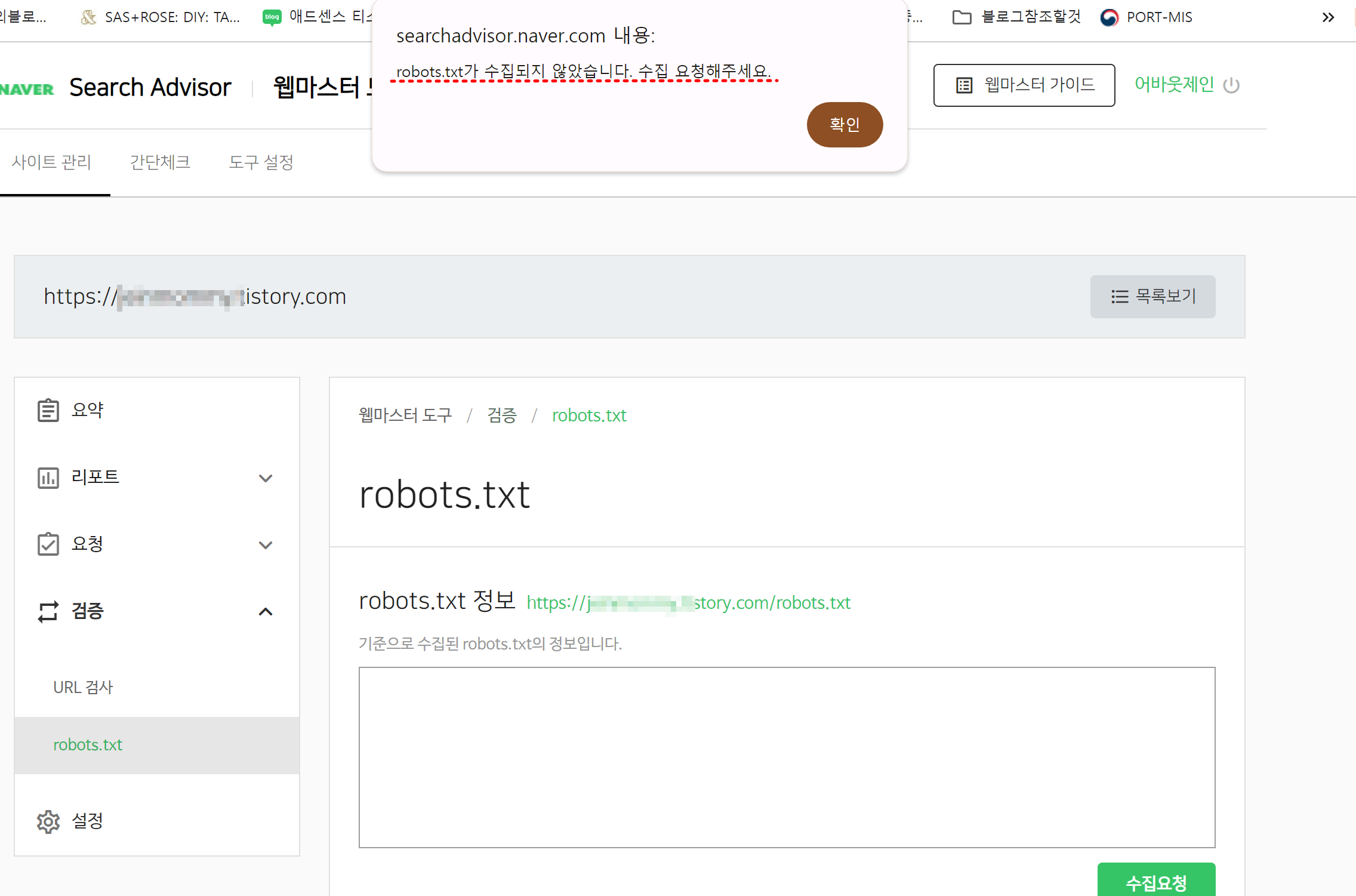
Task: Expand the 리포트 menu chevron
Action: (x=266, y=478)
